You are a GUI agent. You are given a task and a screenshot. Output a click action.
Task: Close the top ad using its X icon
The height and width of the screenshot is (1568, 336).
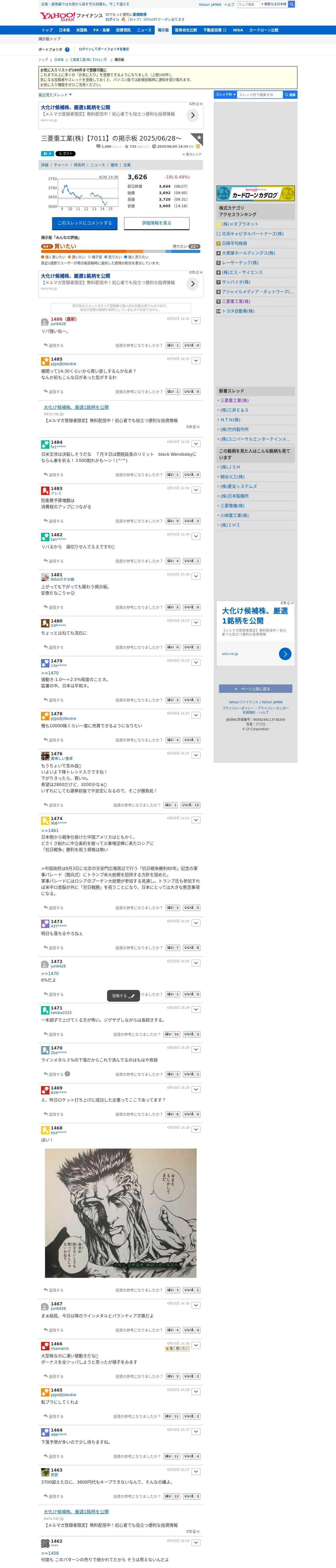pos(201,104)
